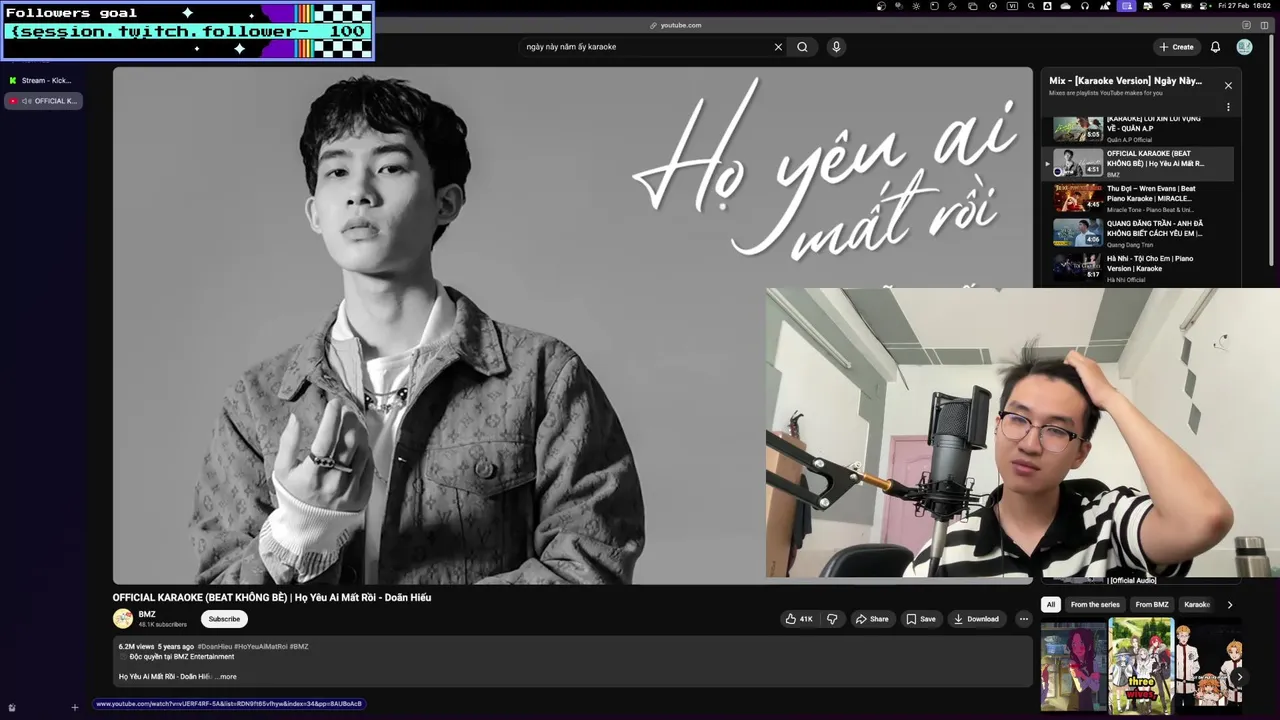The width and height of the screenshot is (1280, 720).
Task: Close the Mix playlist panel
Action: [x=1228, y=85]
